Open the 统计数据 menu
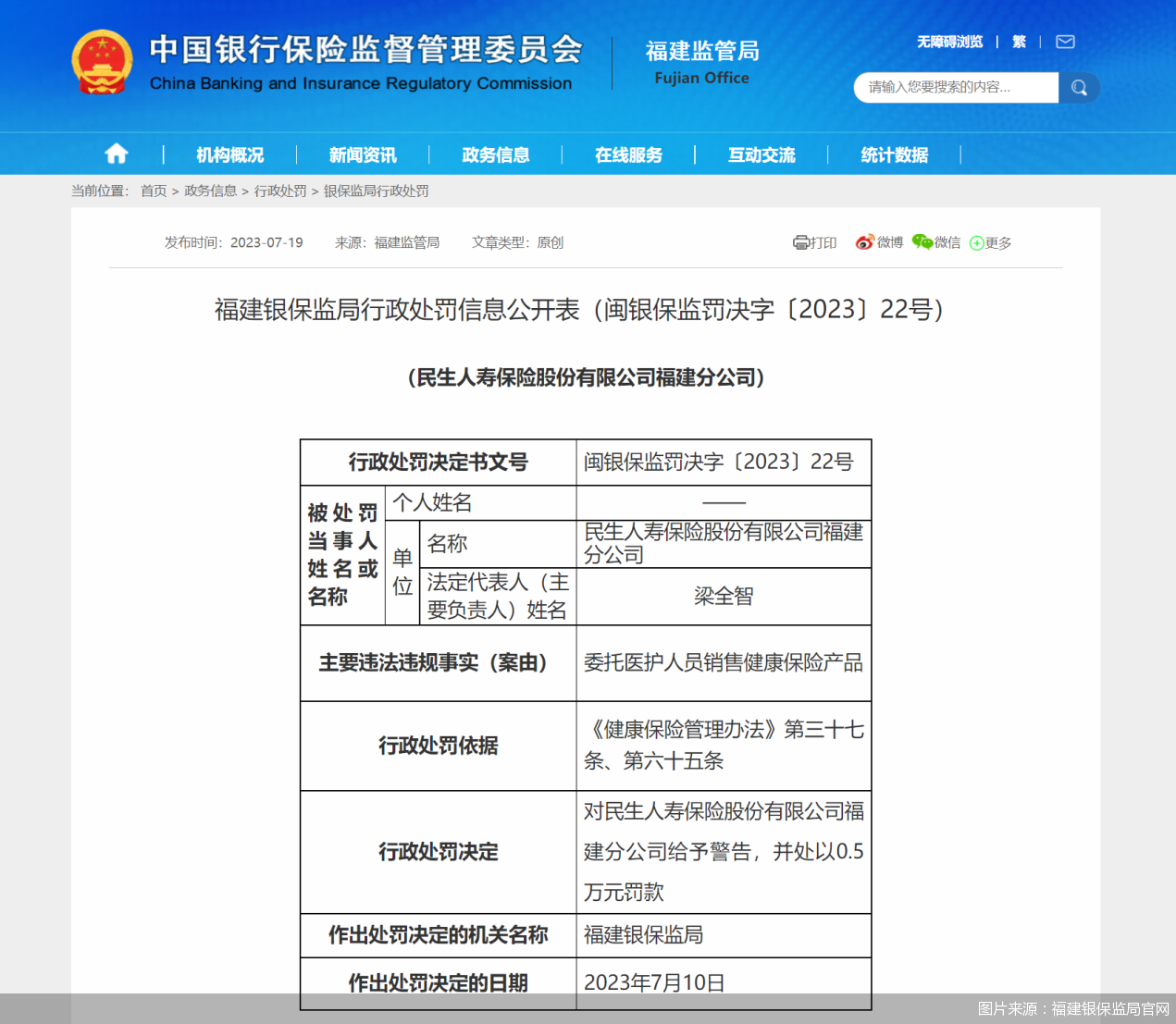Viewport: 1176px width, 1024px height. coord(895,154)
